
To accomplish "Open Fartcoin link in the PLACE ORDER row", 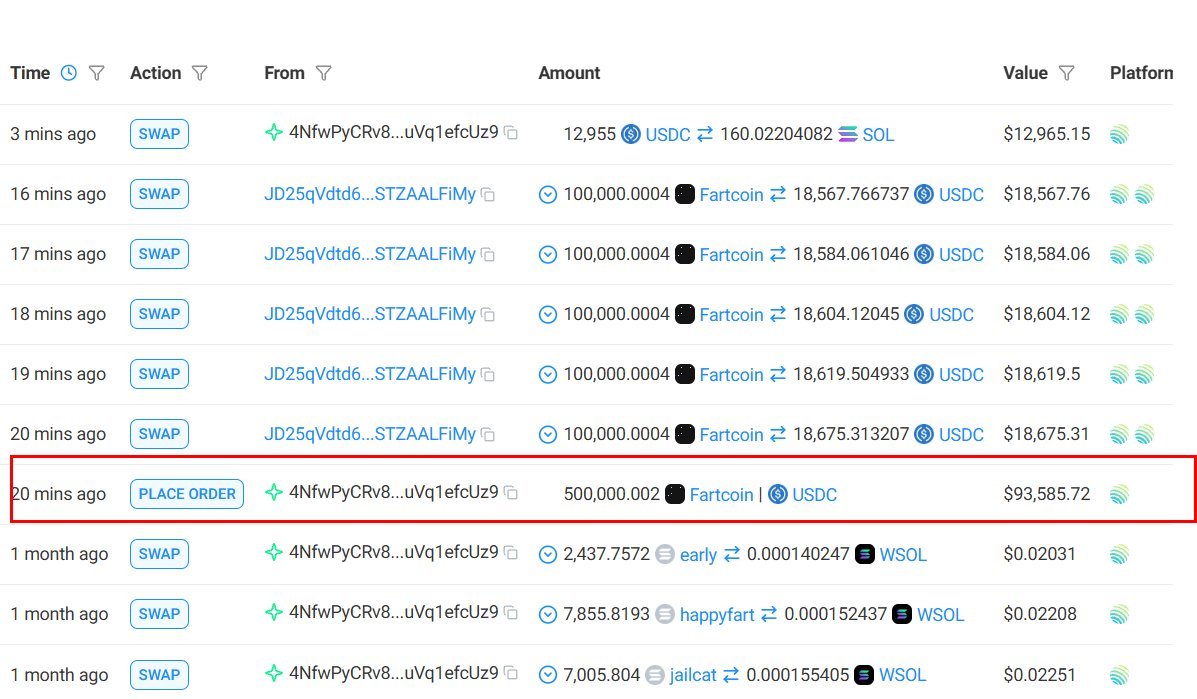I will click(x=721, y=494).
